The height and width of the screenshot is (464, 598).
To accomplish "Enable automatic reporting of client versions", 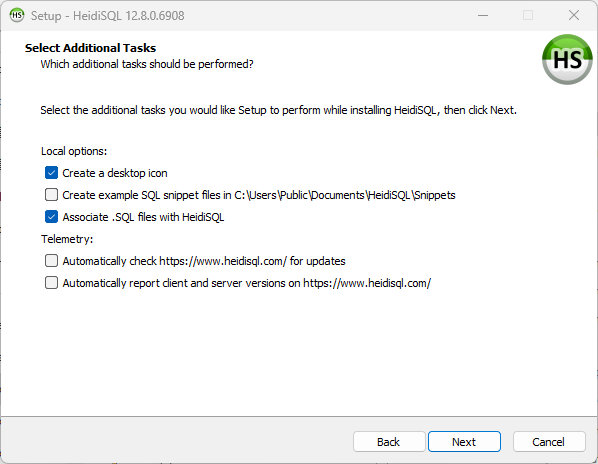I will coord(51,283).
